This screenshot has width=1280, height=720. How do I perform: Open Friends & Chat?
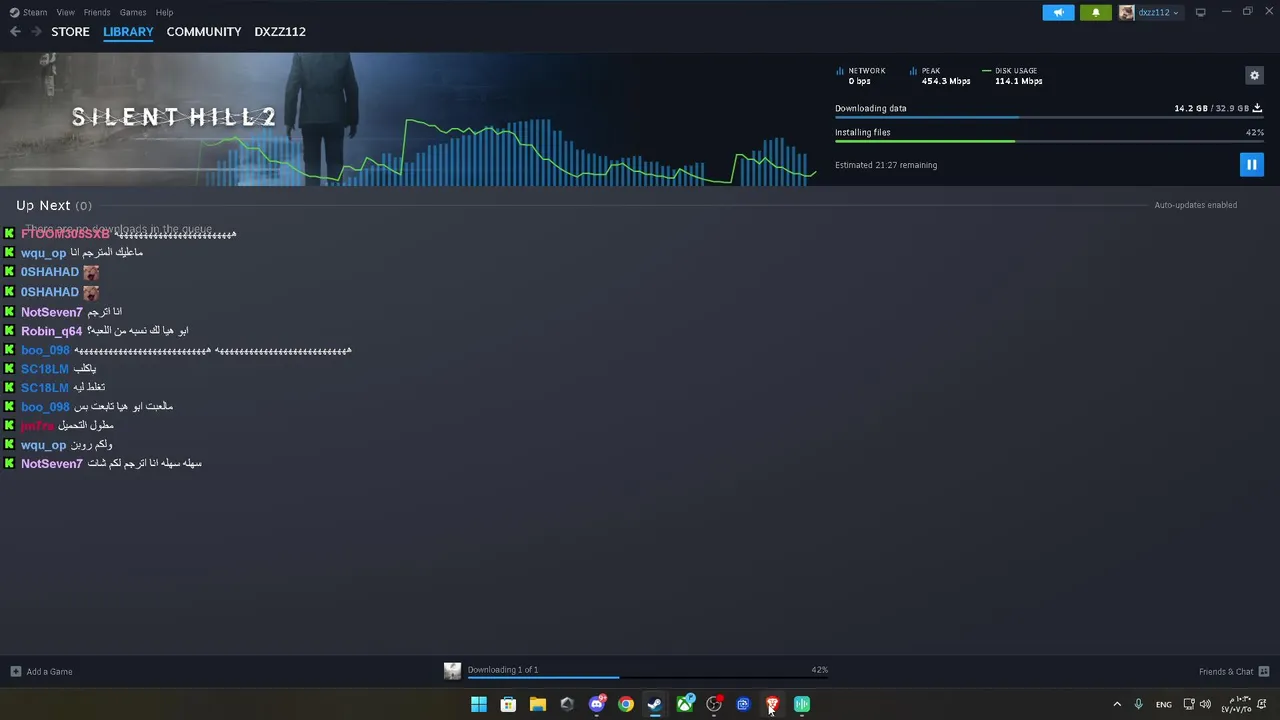[1234, 672]
